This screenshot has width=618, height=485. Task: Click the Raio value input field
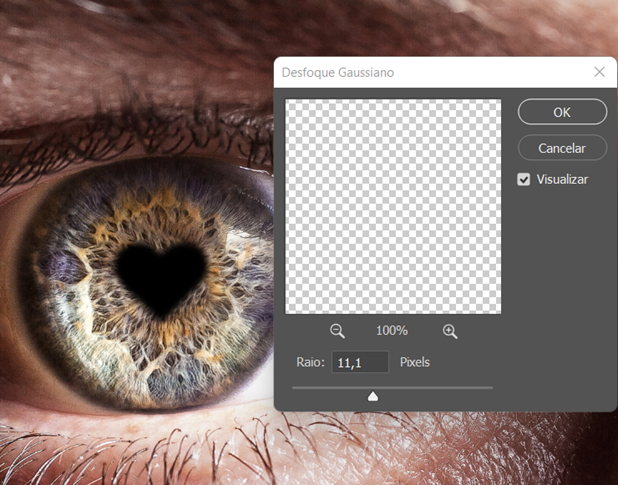point(360,362)
